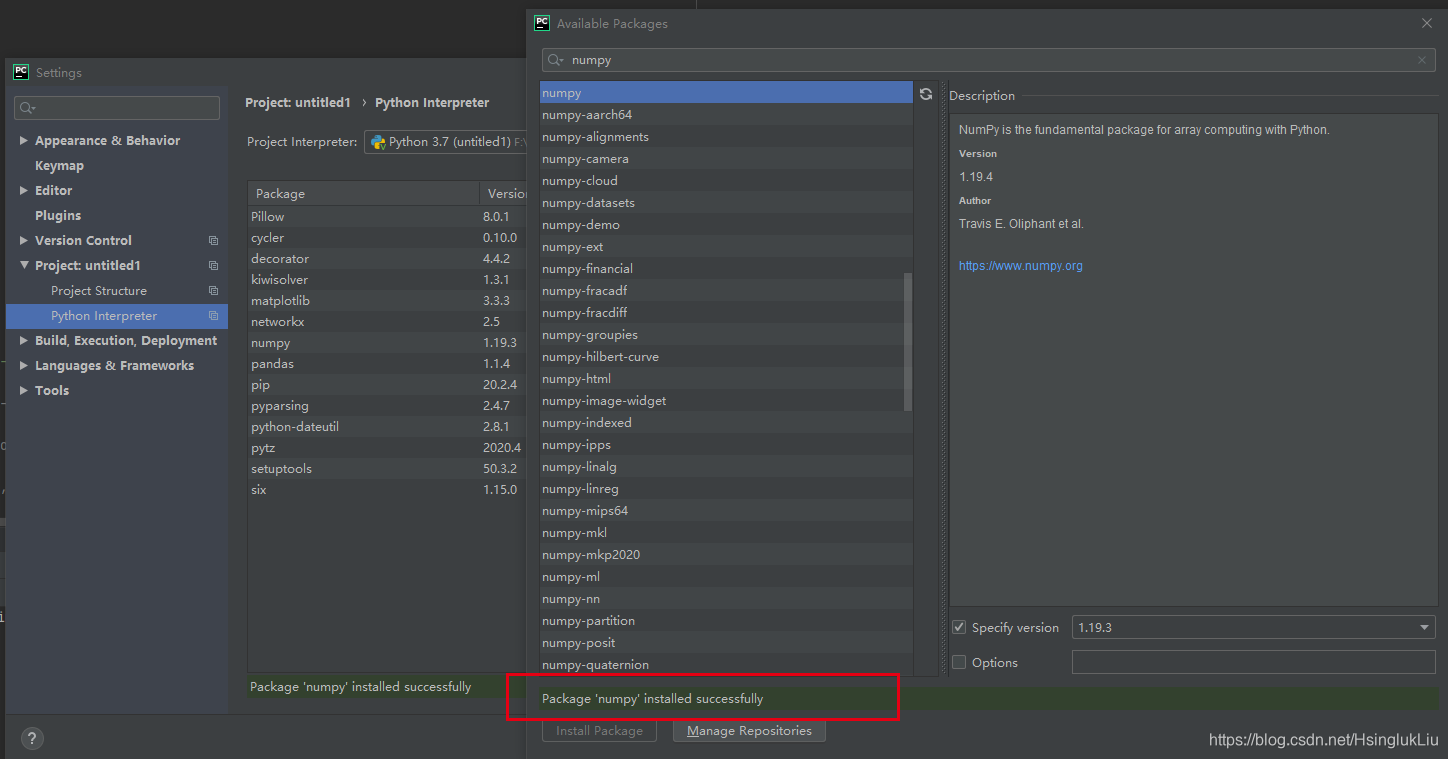Select networkx row in installed packages
This screenshot has height=759, width=1448.
387,322
